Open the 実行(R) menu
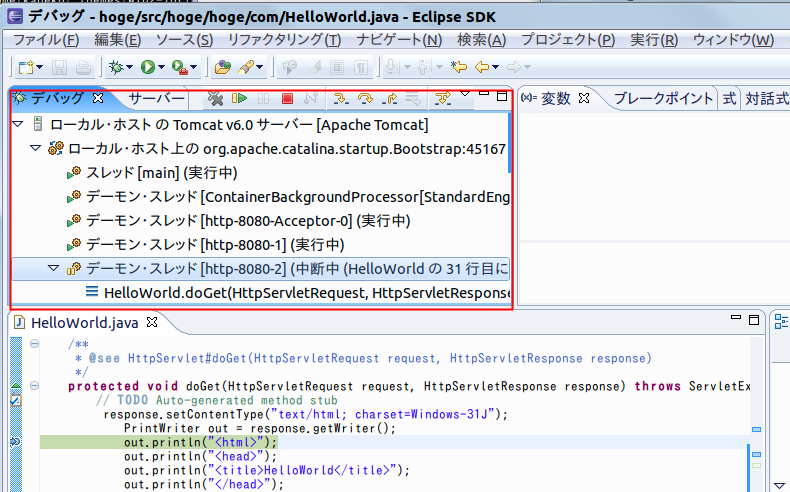Screen dimensions: 790x492 point(654,40)
